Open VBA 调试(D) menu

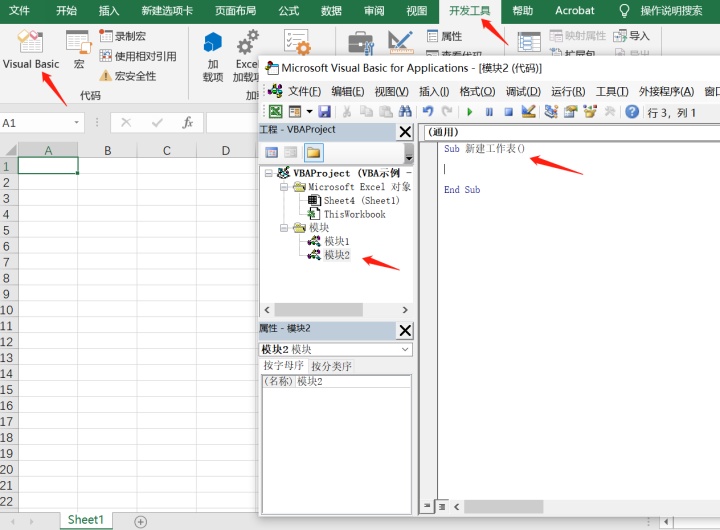pyautogui.click(x=523, y=91)
